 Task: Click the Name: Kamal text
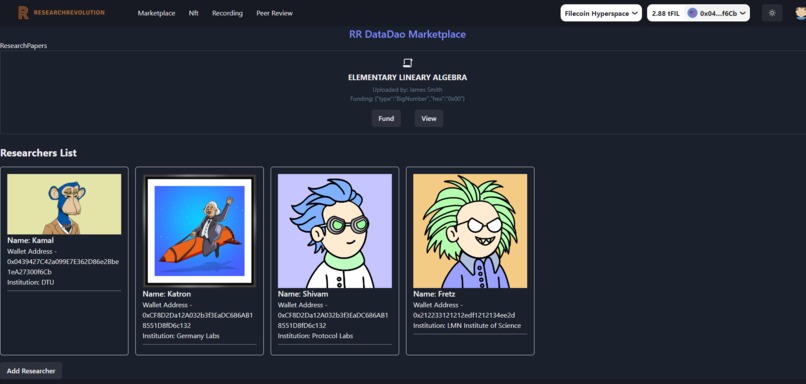[30, 240]
